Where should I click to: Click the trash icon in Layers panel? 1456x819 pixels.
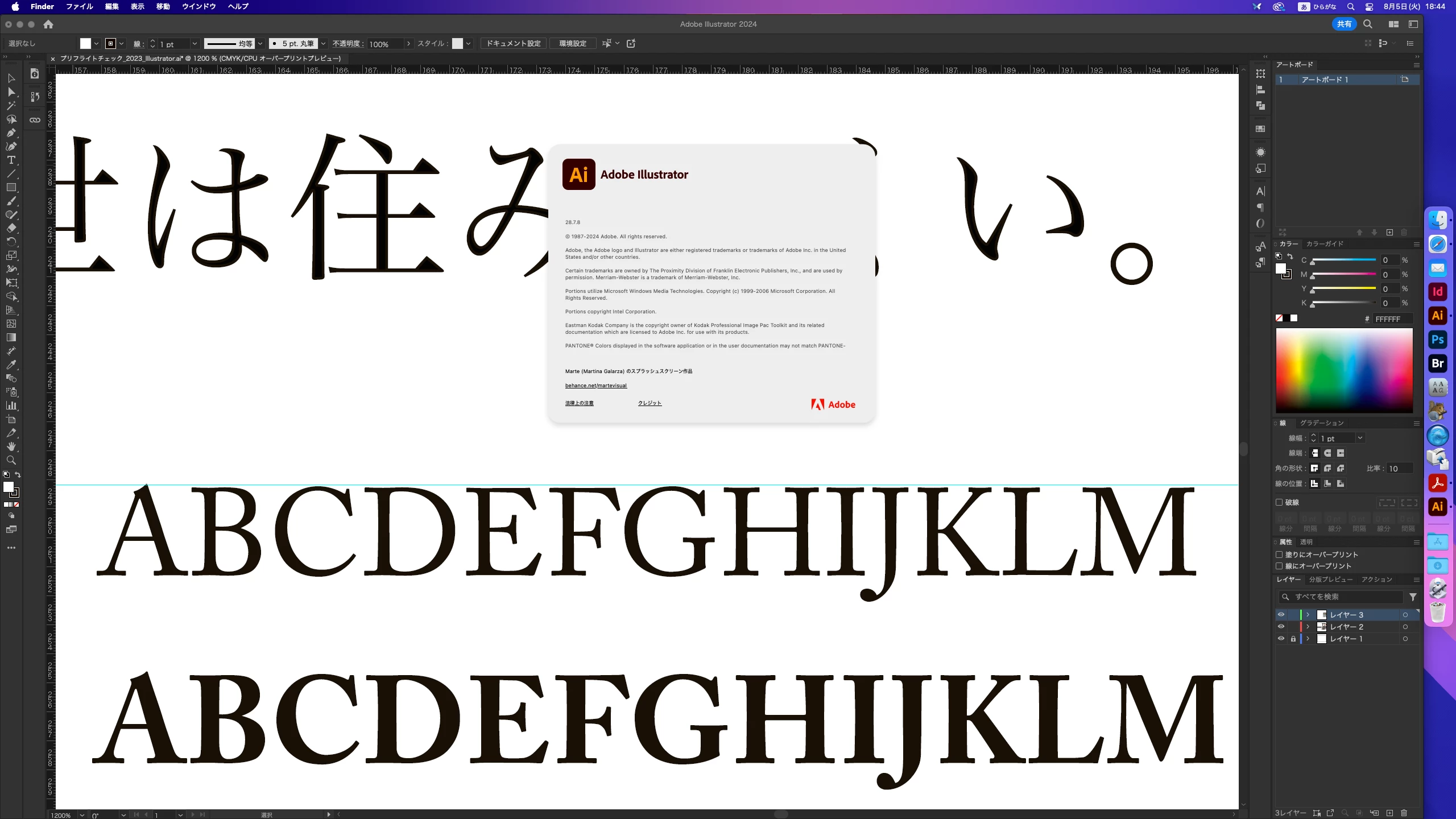click(x=1404, y=813)
